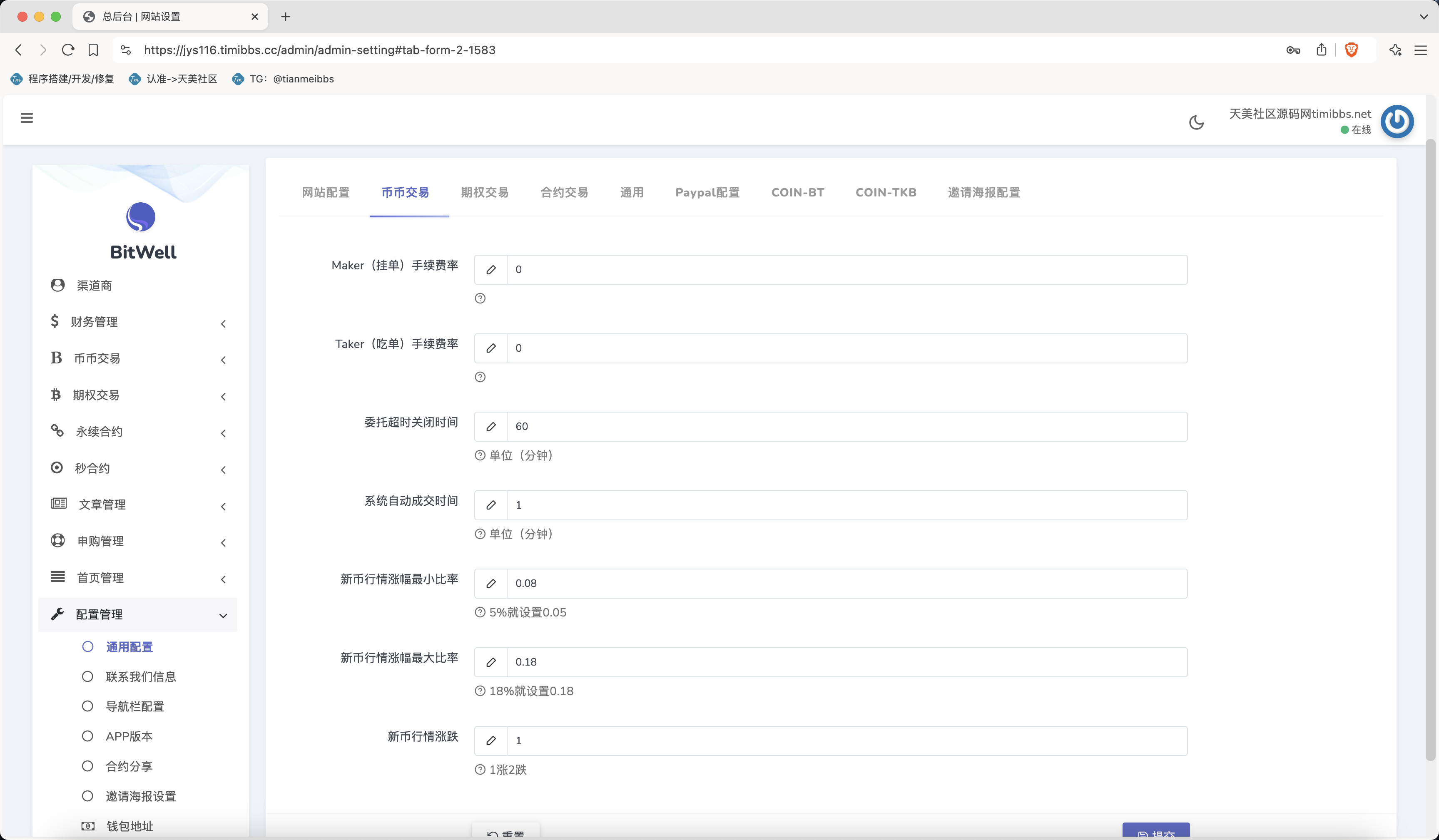The height and width of the screenshot is (840, 1439).
Task: Click the 财务管理 dollar icon
Action: pyautogui.click(x=55, y=321)
